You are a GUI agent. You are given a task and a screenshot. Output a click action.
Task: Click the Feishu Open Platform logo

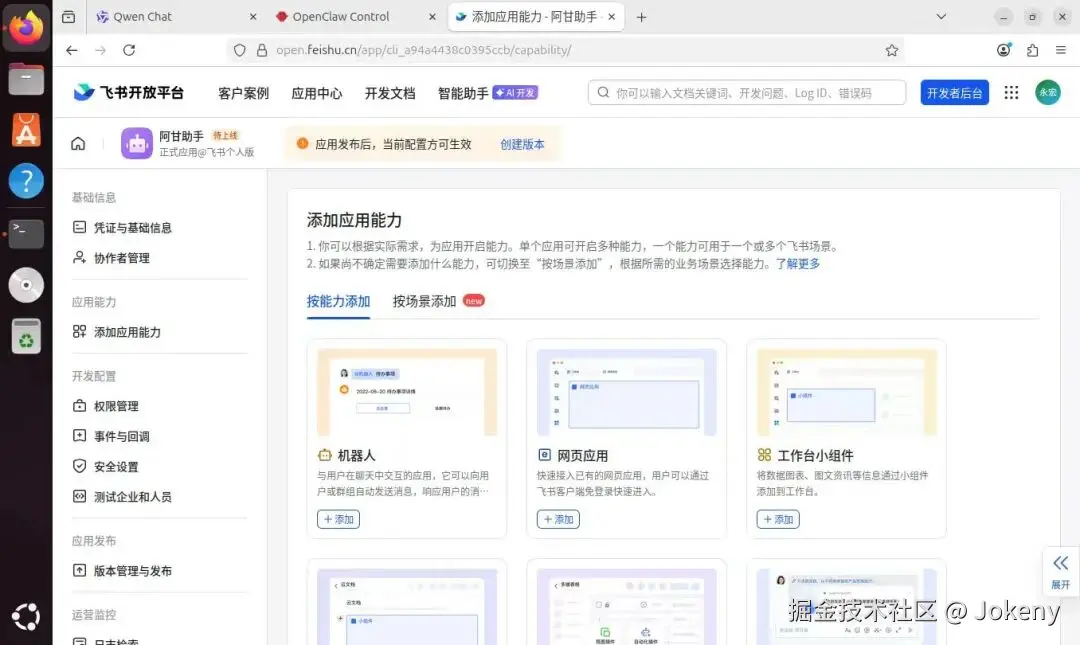click(x=129, y=92)
